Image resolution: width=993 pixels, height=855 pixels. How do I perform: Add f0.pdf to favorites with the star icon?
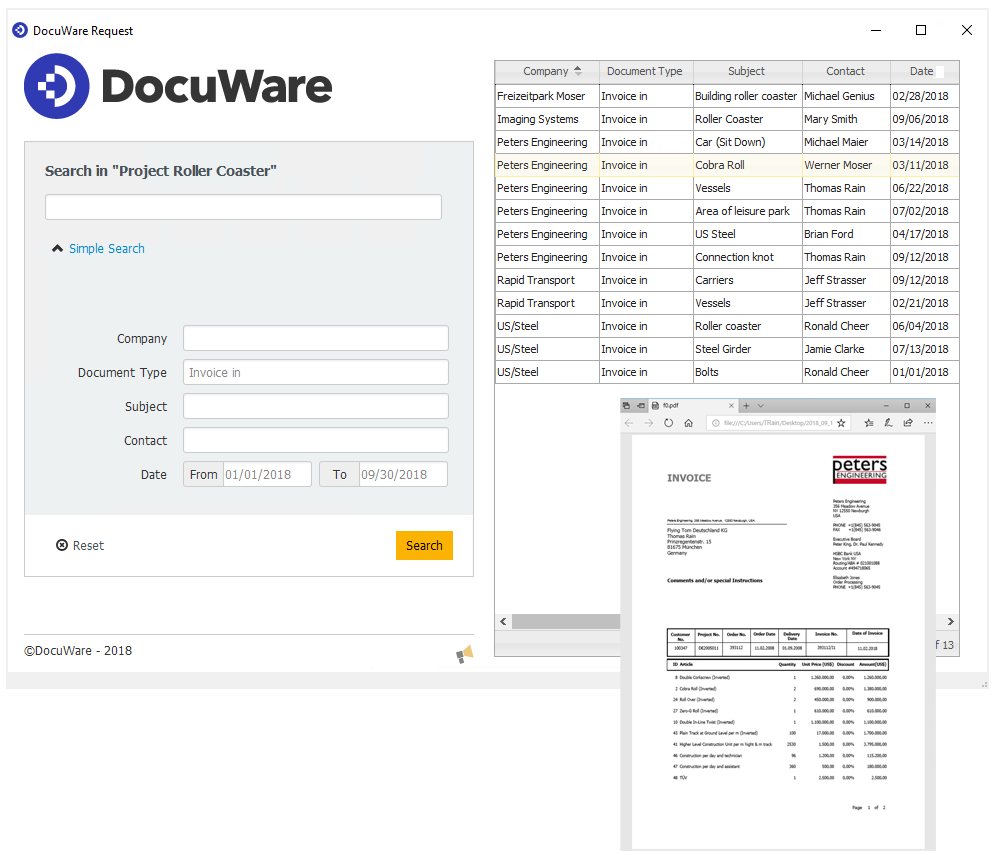(841, 422)
